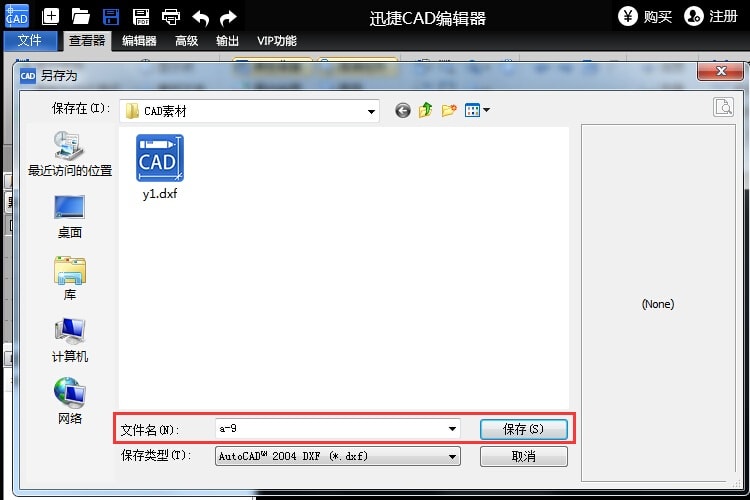Save drawing using blue floppy icon
This screenshot has width=750, height=500.
[111, 17]
